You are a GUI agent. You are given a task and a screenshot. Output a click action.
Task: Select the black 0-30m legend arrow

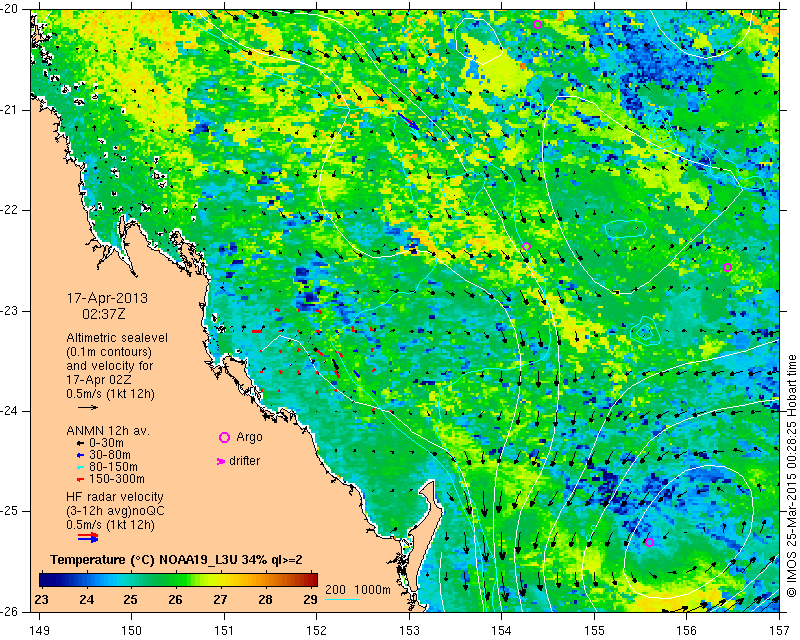coord(80,444)
